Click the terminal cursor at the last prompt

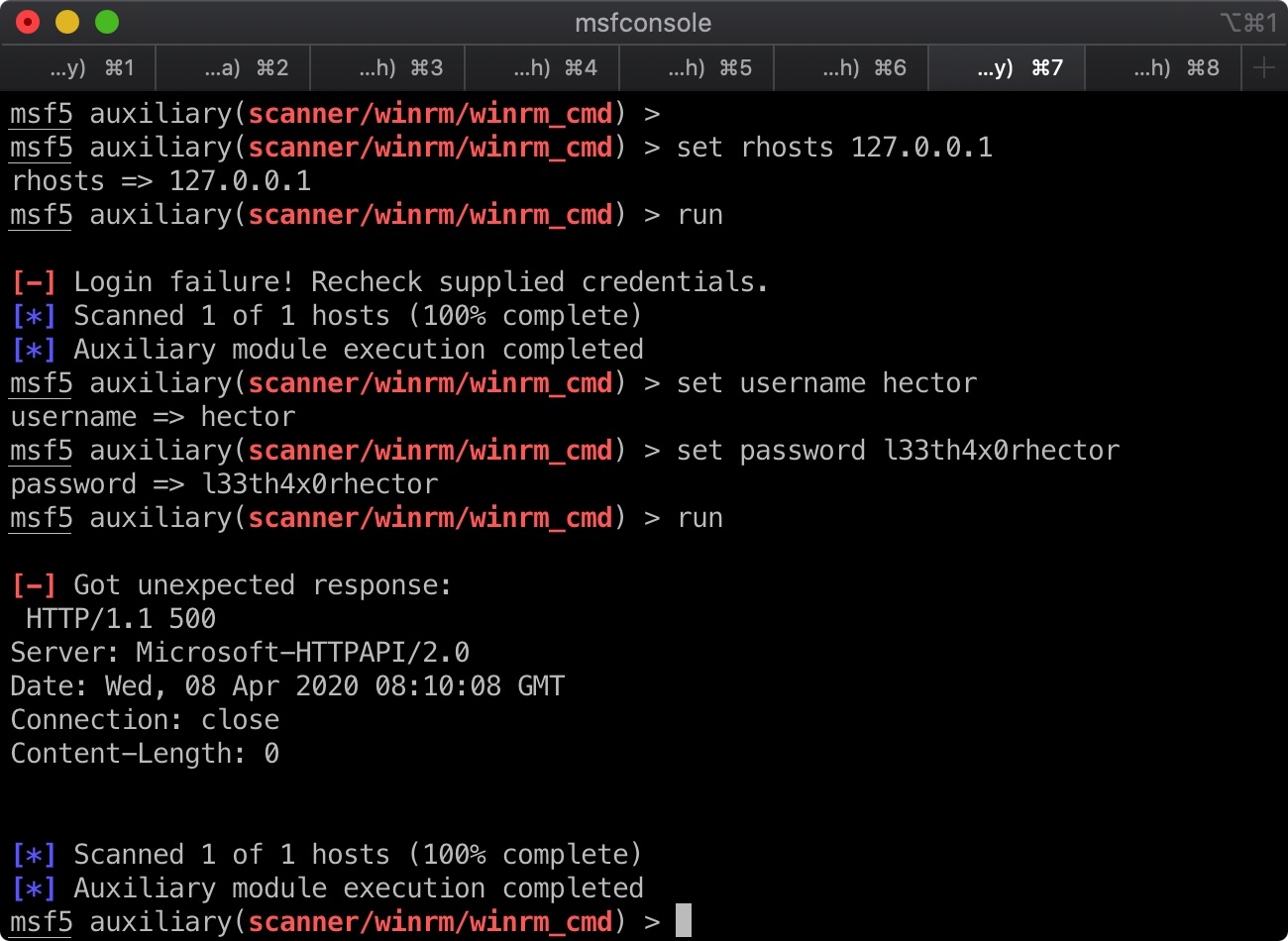tap(684, 921)
